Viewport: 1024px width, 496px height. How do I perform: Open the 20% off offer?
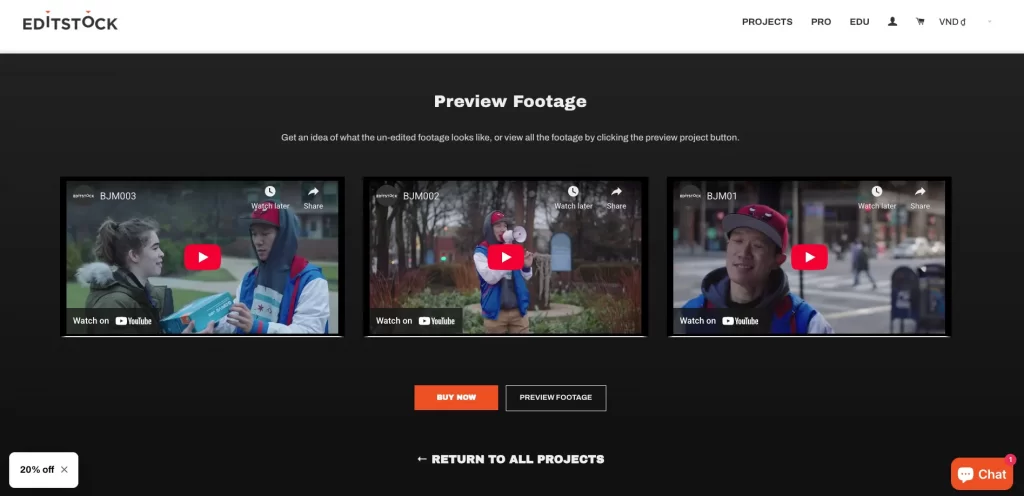coord(37,469)
